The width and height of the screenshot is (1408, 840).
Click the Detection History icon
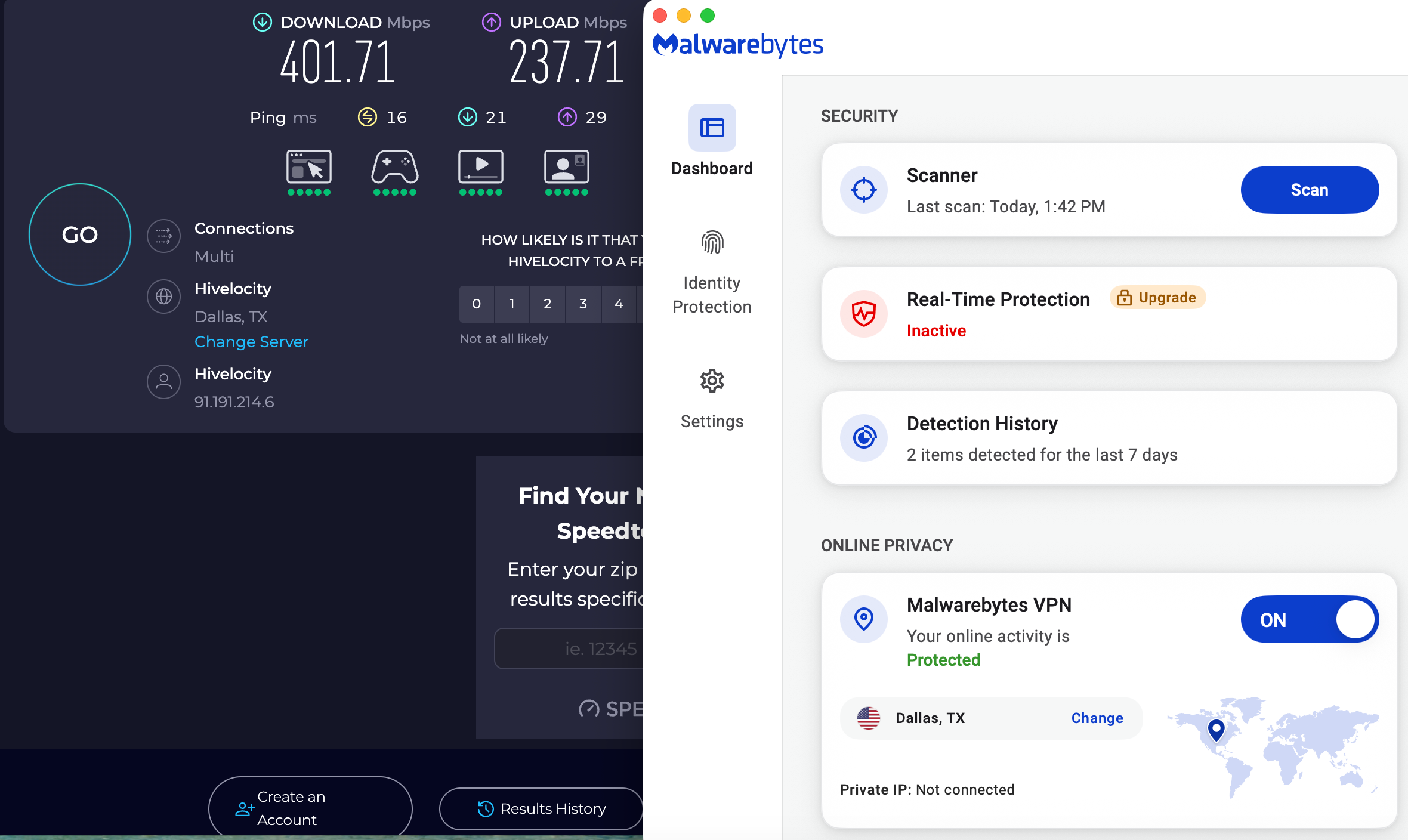pyautogui.click(x=863, y=437)
